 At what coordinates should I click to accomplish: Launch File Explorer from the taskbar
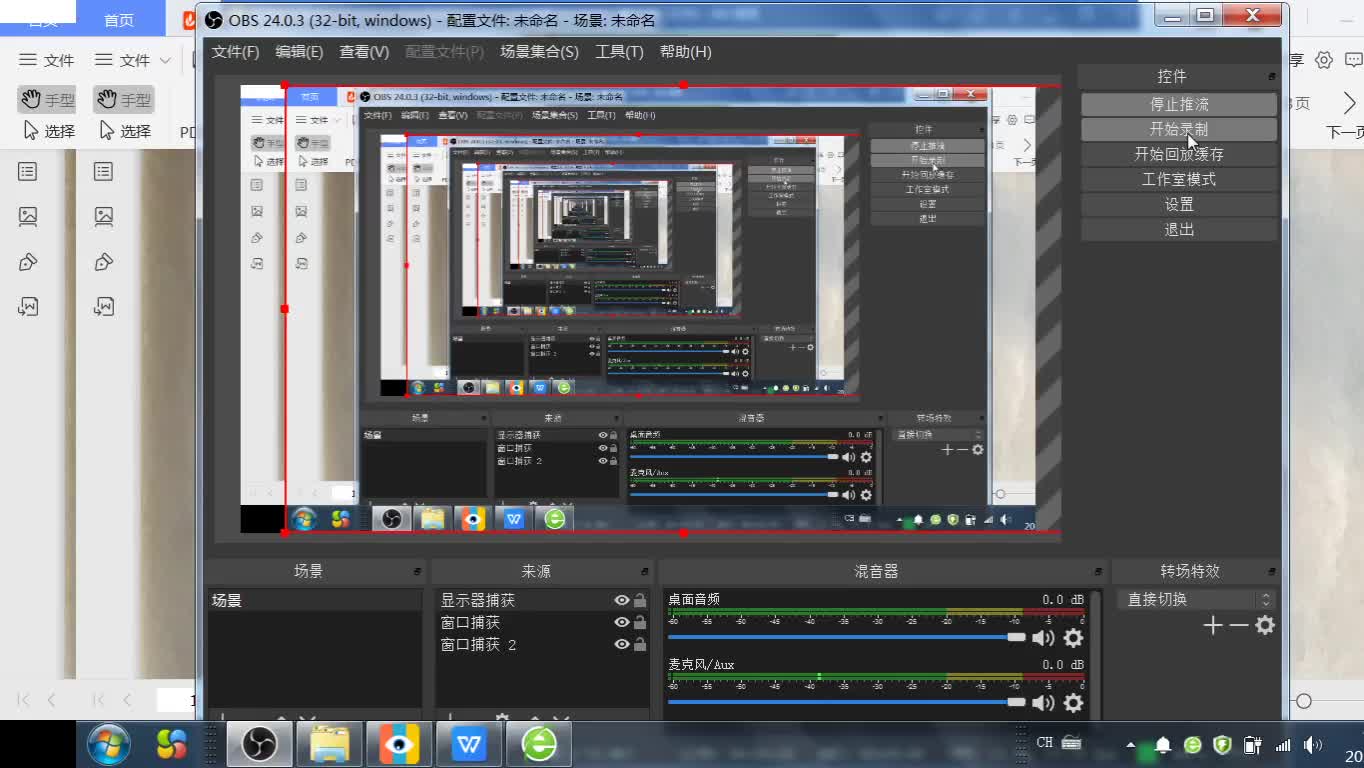[330, 745]
